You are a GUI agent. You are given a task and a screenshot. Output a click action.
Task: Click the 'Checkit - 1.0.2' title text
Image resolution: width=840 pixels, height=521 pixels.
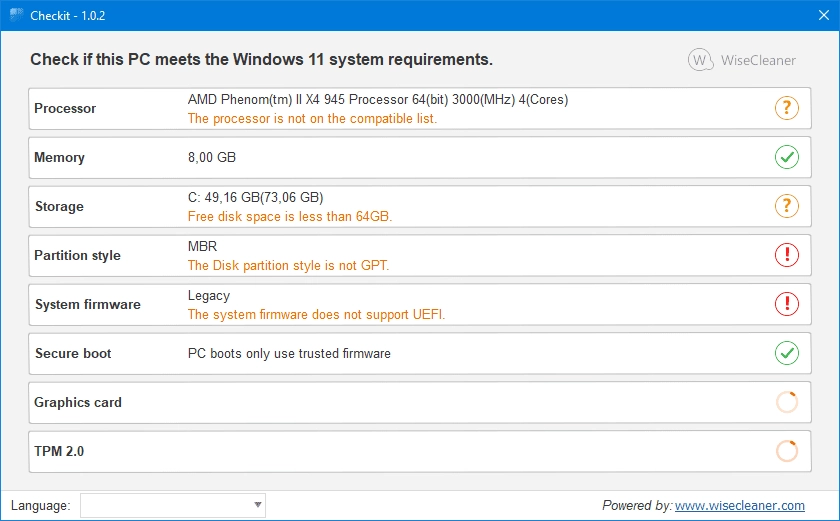(68, 16)
